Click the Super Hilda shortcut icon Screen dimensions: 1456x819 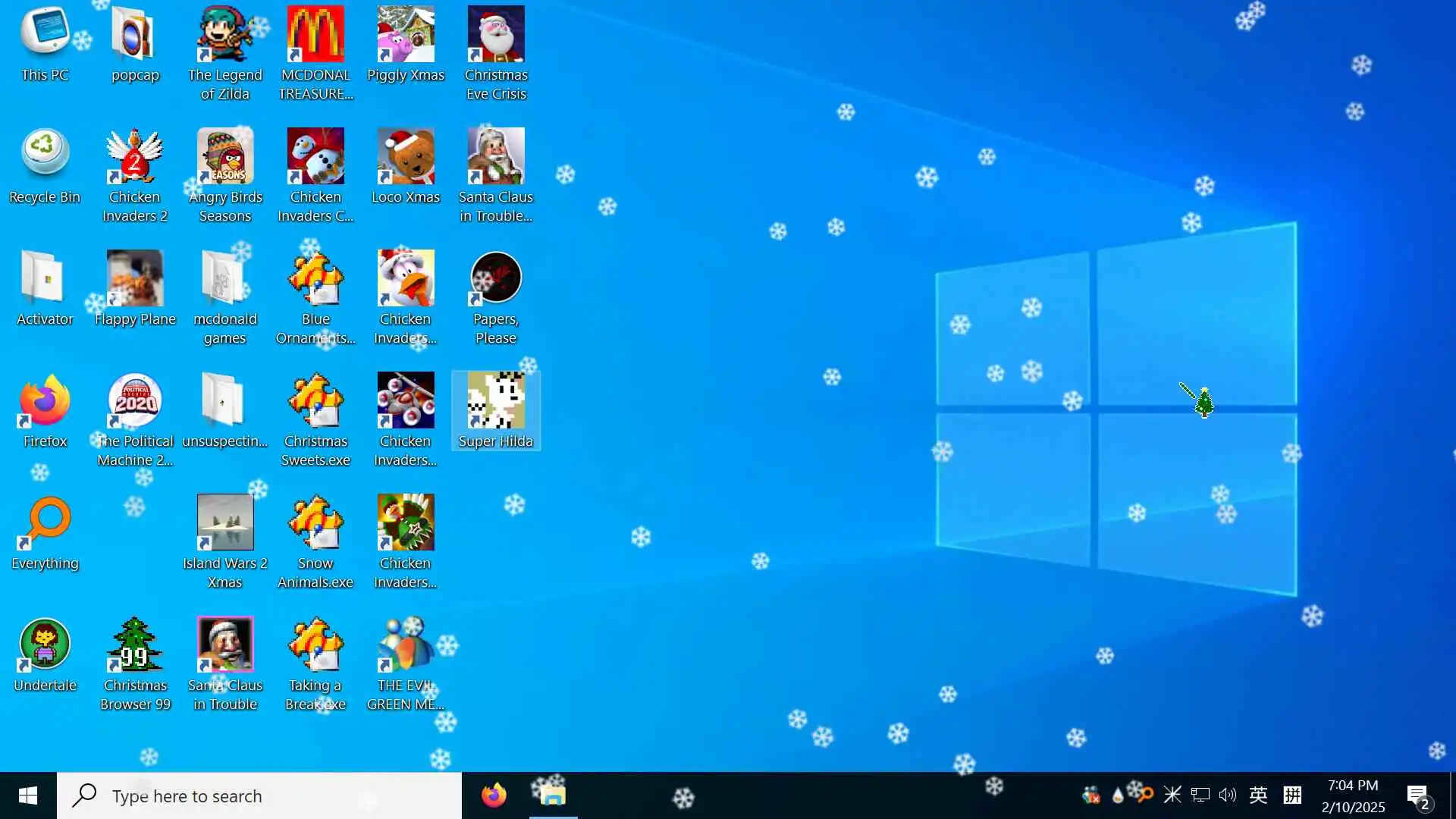pyautogui.click(x=496, y=401)
